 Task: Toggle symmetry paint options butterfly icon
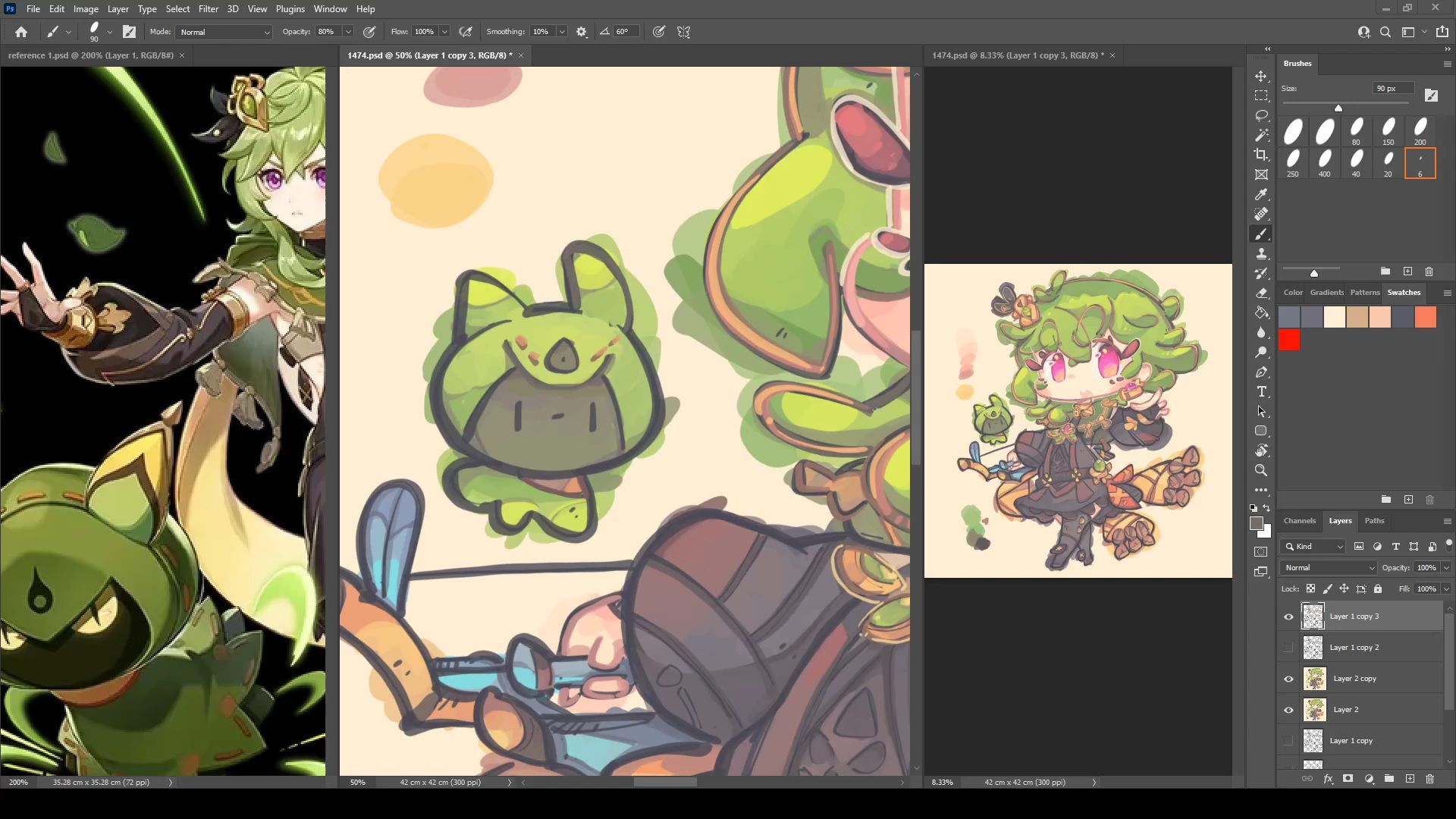click(684, 32)
